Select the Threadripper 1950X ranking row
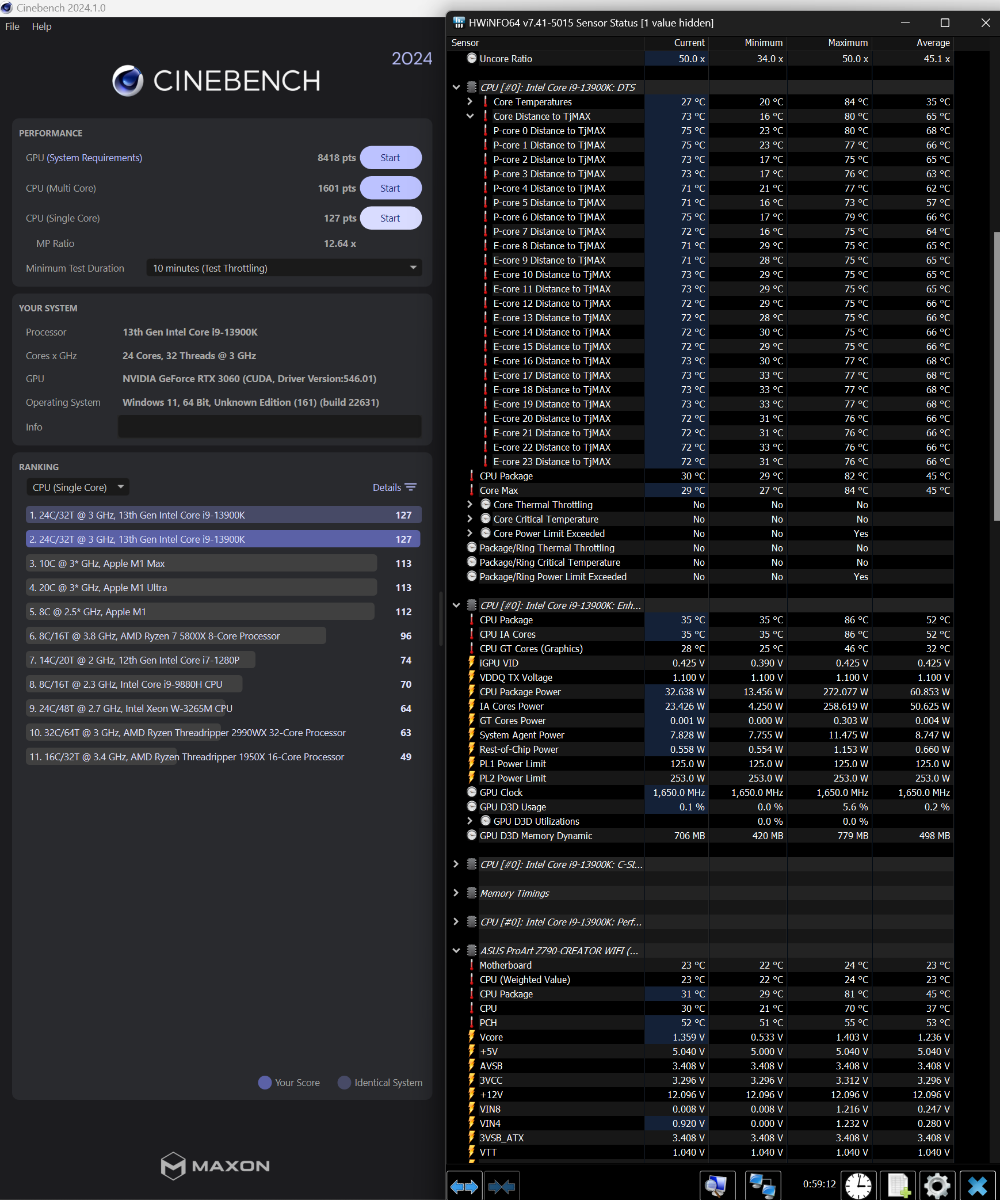The image size is (1000, 1200). 224,757
